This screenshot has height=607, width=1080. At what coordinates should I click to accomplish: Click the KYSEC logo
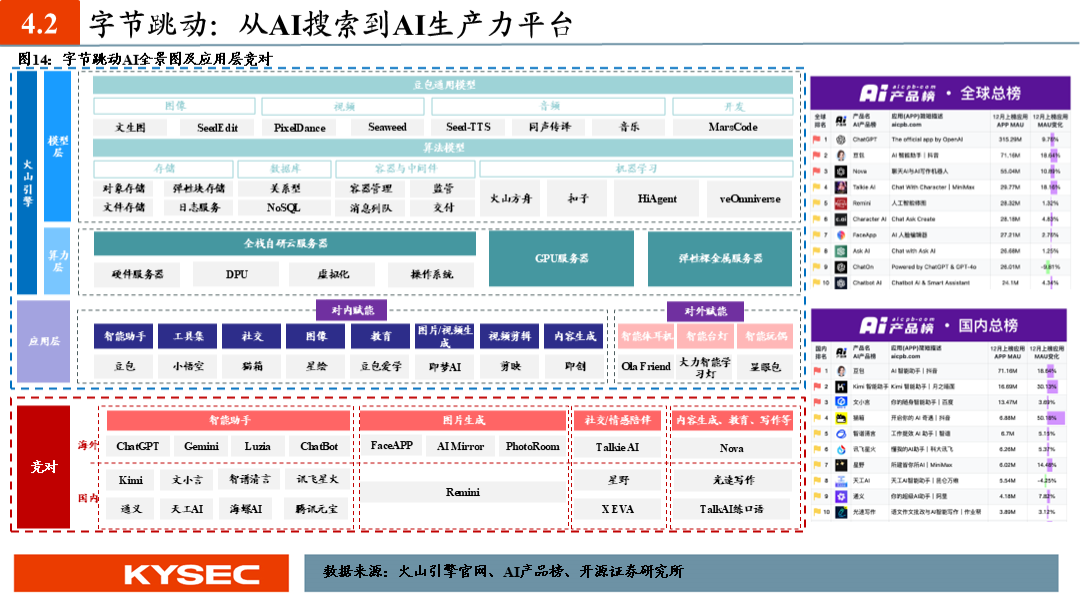click(x=192, y=574)
